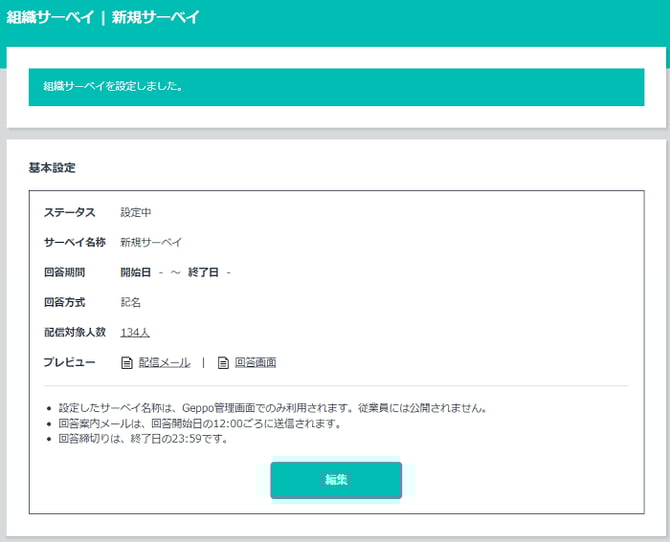Click the プレビュー label

[x=69, y=362]
